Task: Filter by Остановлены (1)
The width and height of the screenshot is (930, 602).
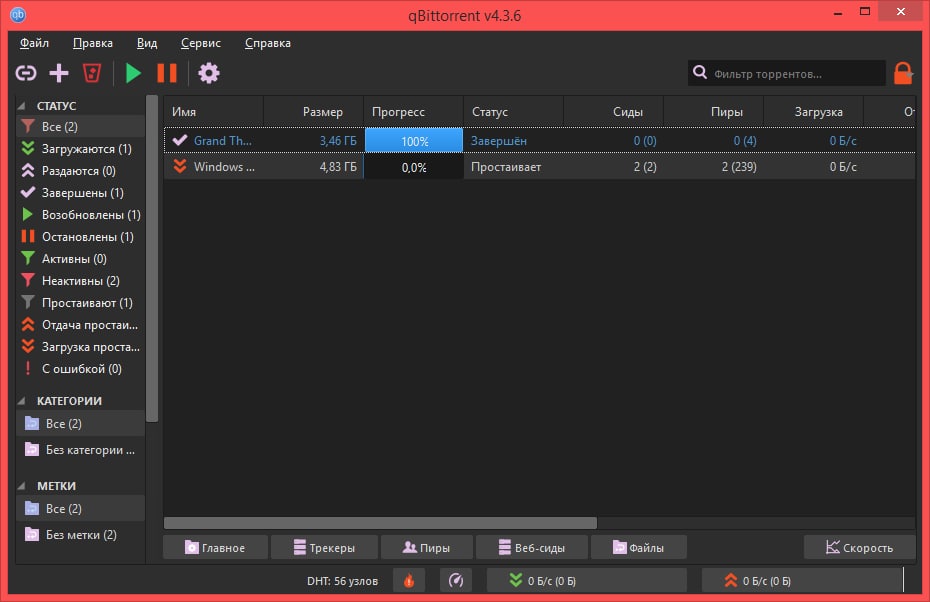Action: coord(80,237)
